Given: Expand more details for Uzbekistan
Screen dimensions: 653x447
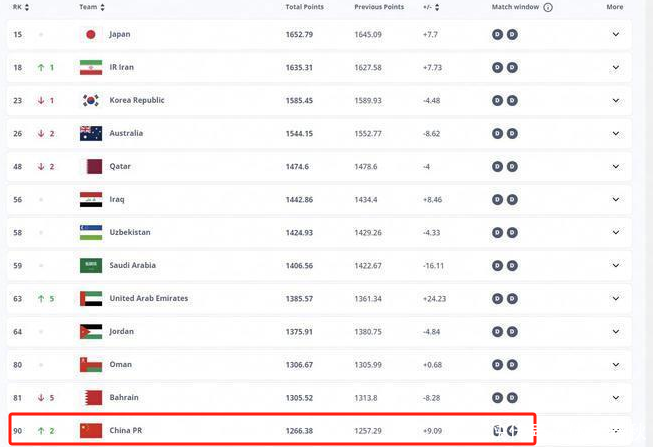Looking at the screenshot, I should click(615, 233).
